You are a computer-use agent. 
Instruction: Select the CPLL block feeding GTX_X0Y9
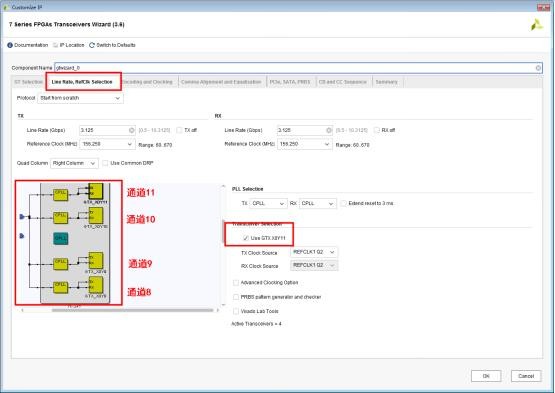[61, 264]
